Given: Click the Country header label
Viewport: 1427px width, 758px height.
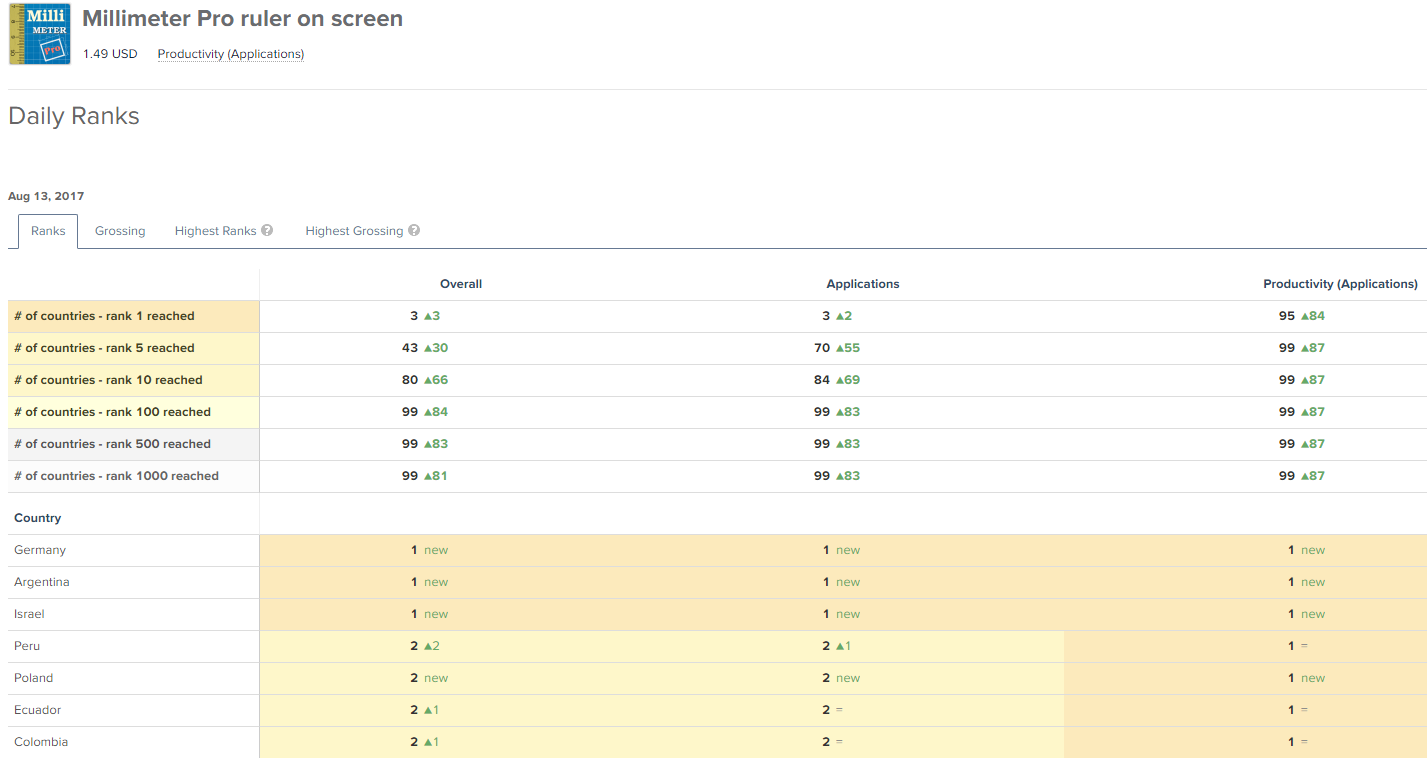Looking at the screenshot, I should tap(37, 518).
